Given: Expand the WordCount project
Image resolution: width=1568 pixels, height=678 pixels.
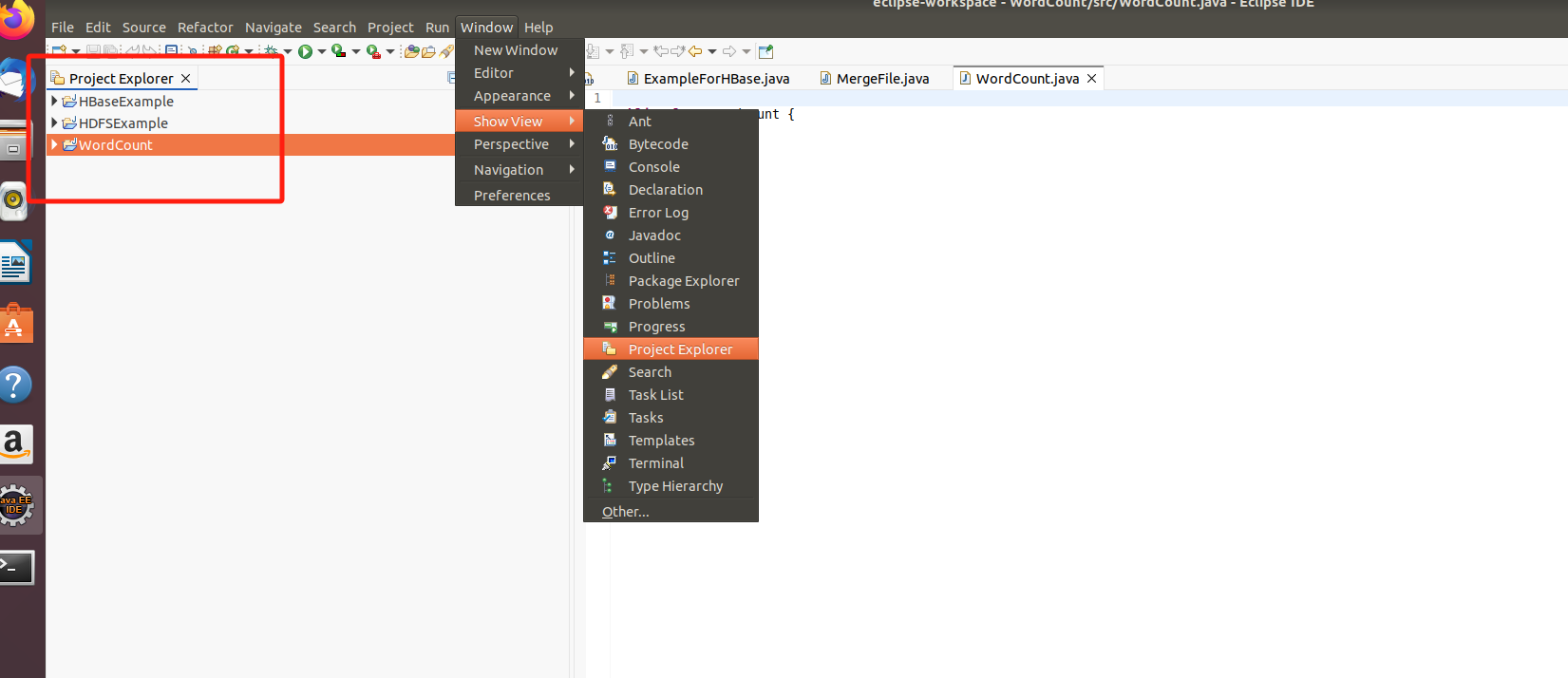Looking at the screenshot, I should click(54, 144).
